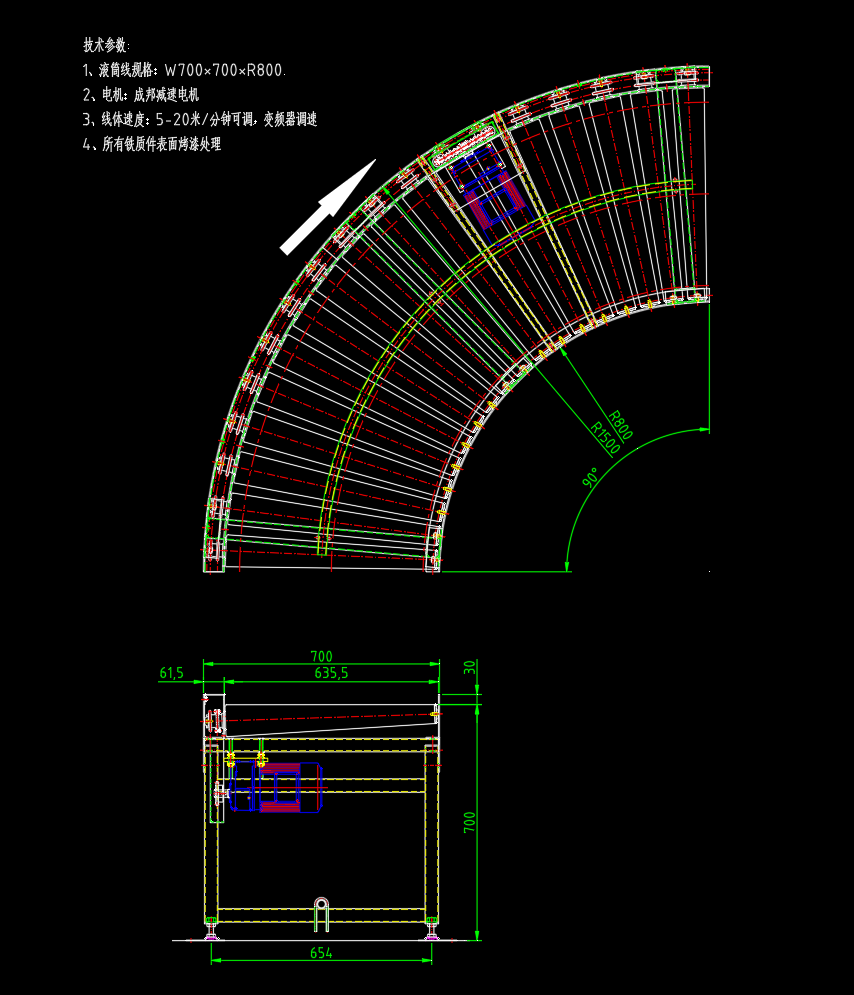Click the 90° angle dimension text
This screenshot has height=995, width=854.
click(590, 478)
